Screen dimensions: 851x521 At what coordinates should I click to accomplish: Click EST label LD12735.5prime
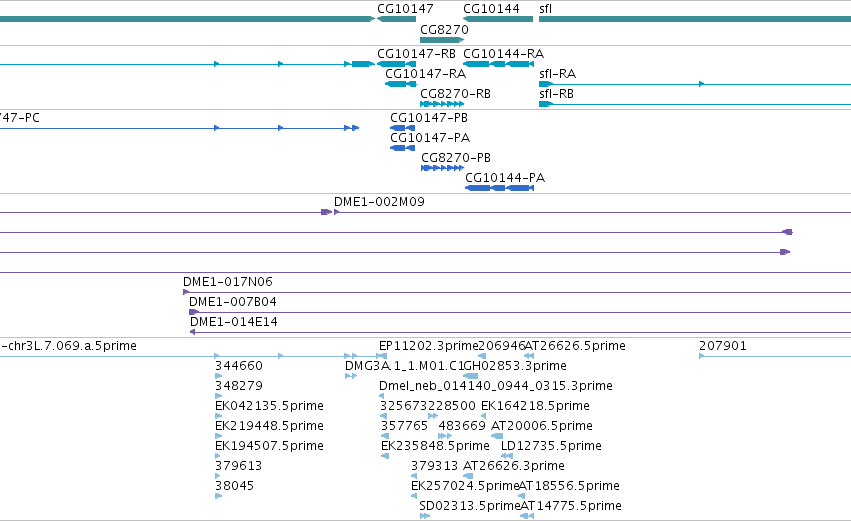551,446
